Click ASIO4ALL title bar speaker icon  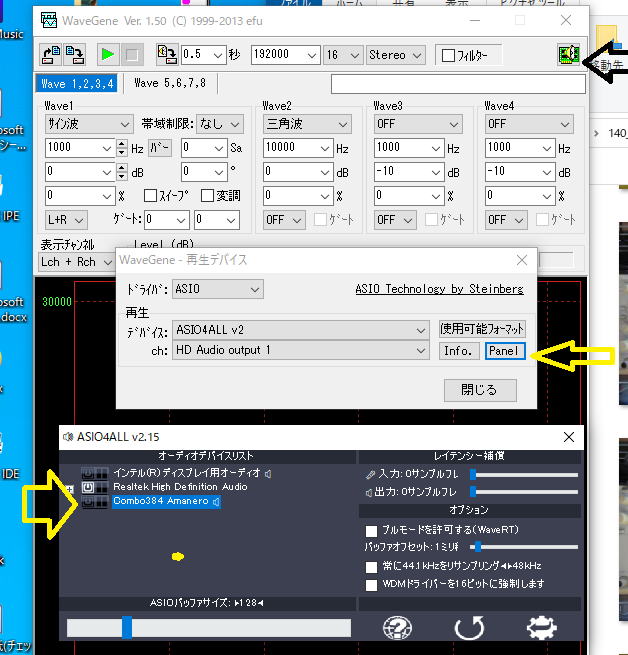click(68, 437)
